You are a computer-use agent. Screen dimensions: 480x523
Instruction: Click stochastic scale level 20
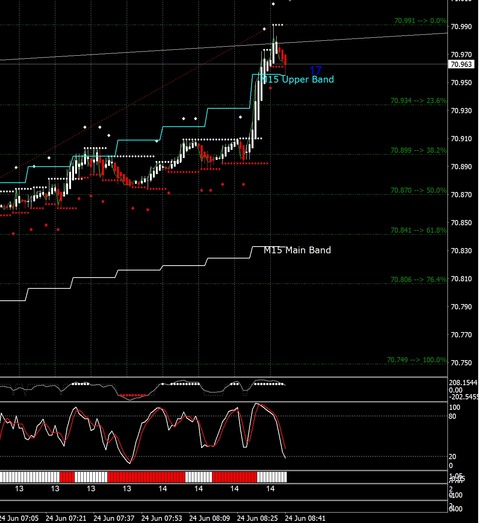(452, 457)
